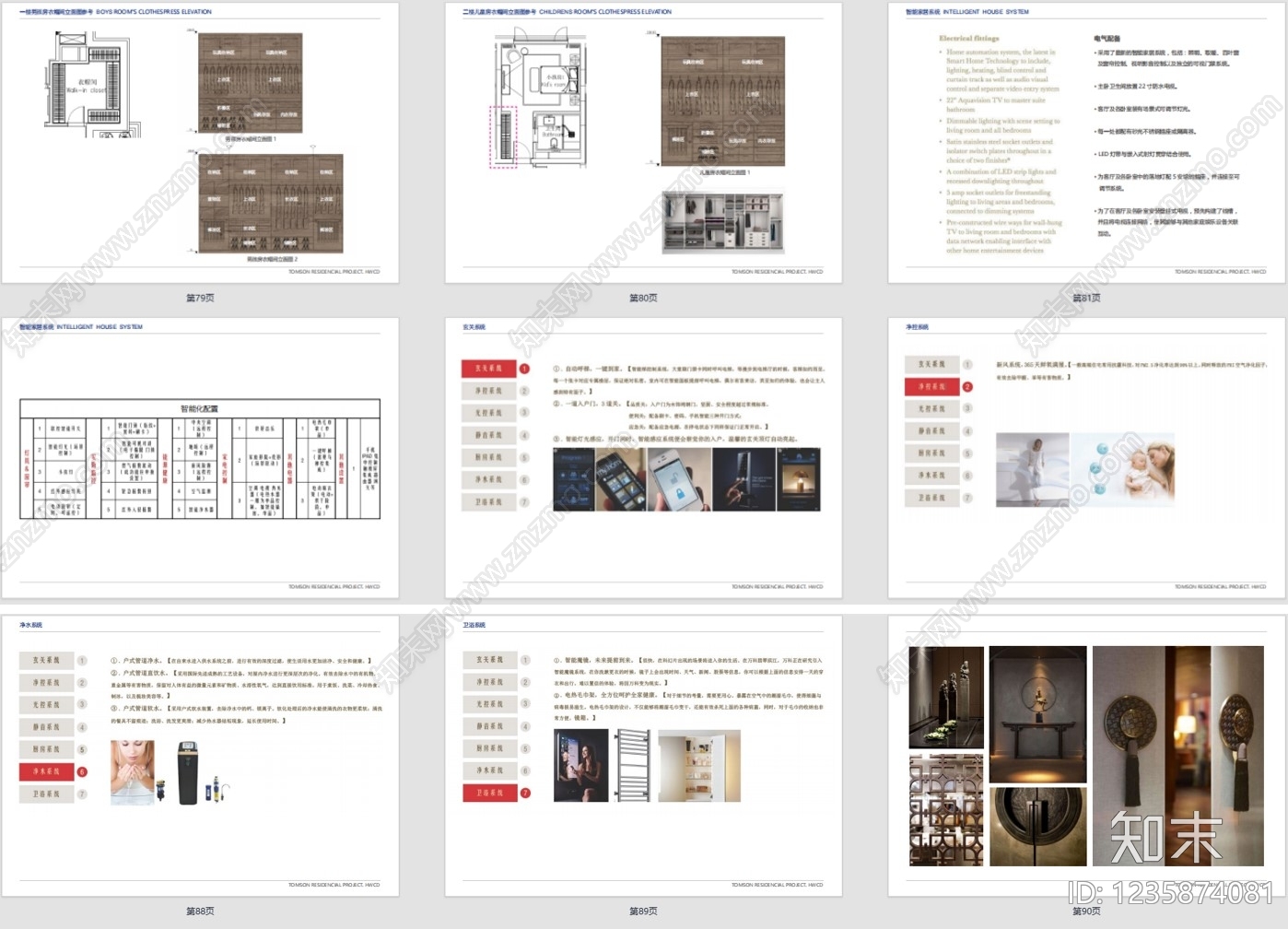
Task: Click the 第81页 page label
Action: click(x=1086, y=298)
